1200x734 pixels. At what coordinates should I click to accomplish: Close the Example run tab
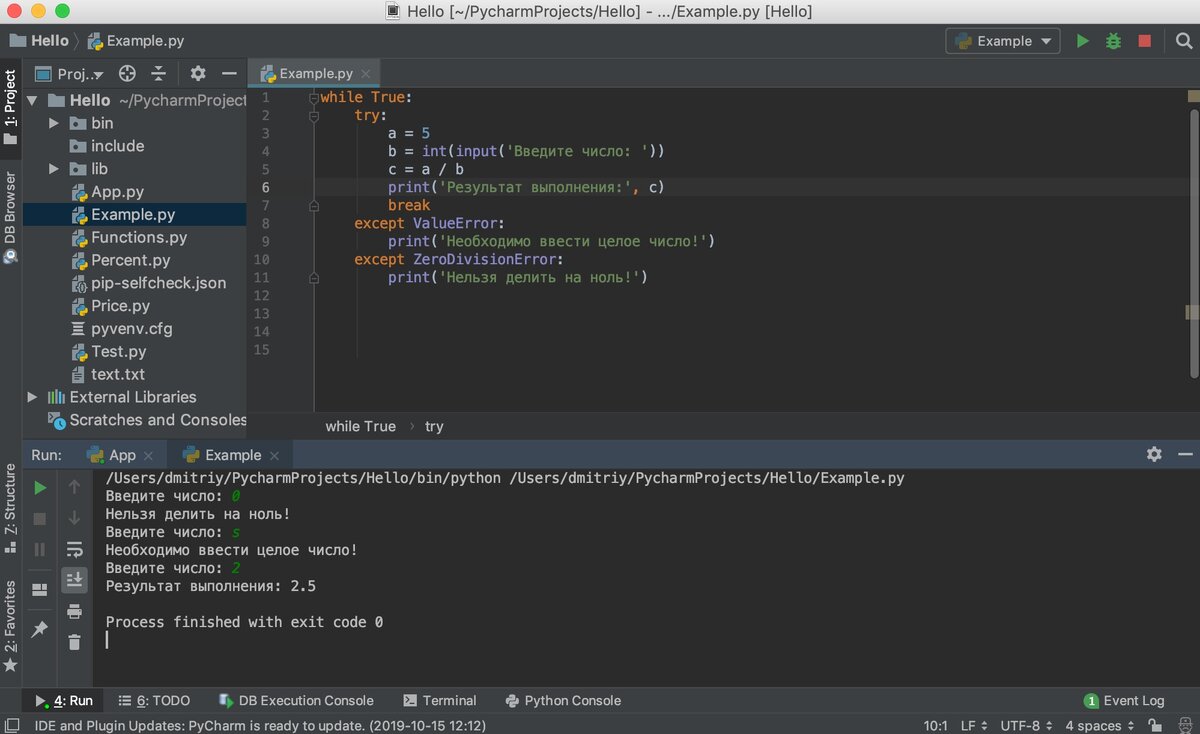(x=274, y=455)
